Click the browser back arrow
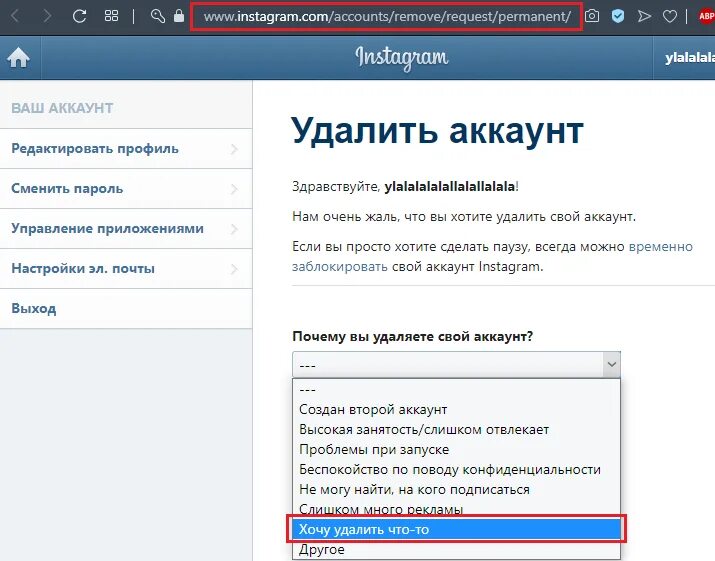This screenshot has height=561, width=715. [15, 16]
